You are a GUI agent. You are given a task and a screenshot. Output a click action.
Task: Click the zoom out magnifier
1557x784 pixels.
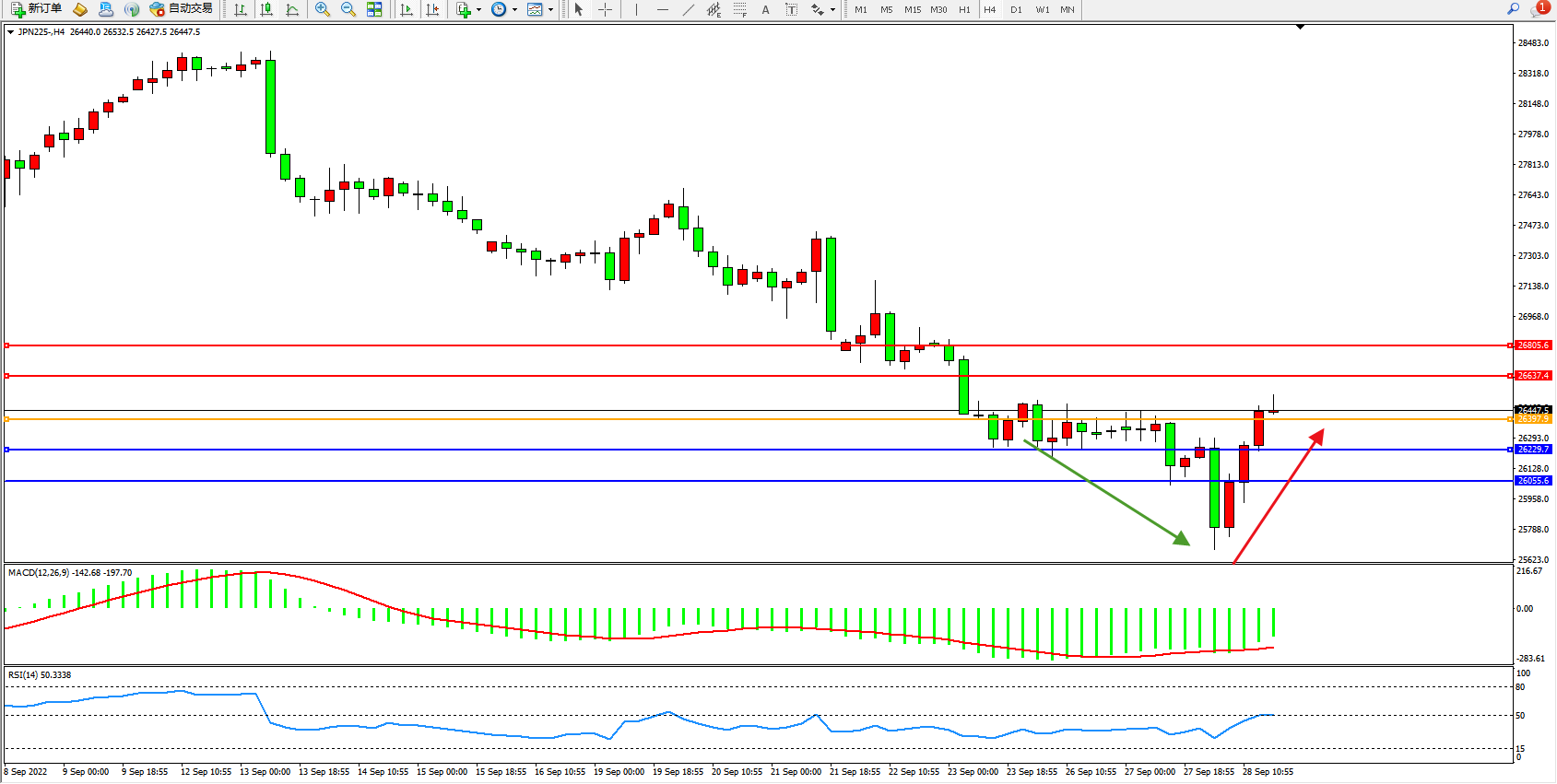point(348,9)
